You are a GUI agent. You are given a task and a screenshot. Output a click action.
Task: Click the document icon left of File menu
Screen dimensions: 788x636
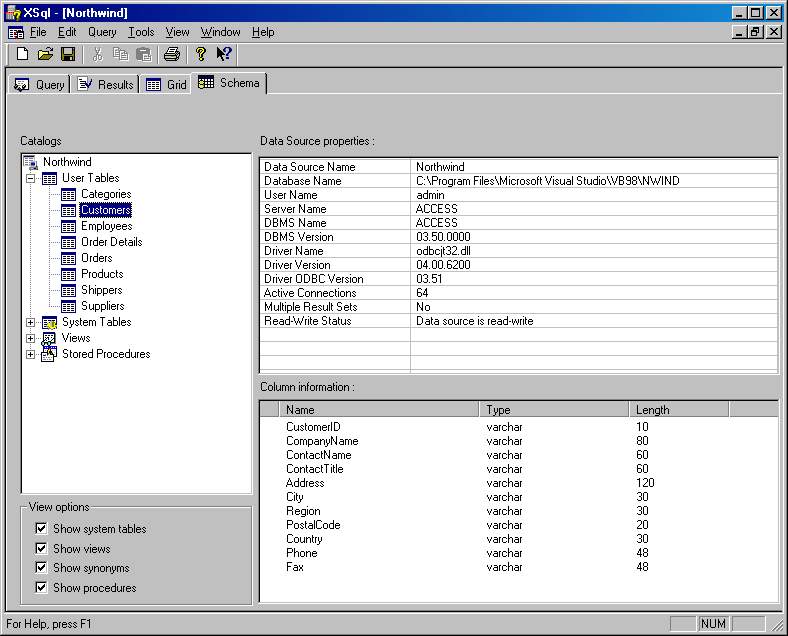[x=16, y=33]
